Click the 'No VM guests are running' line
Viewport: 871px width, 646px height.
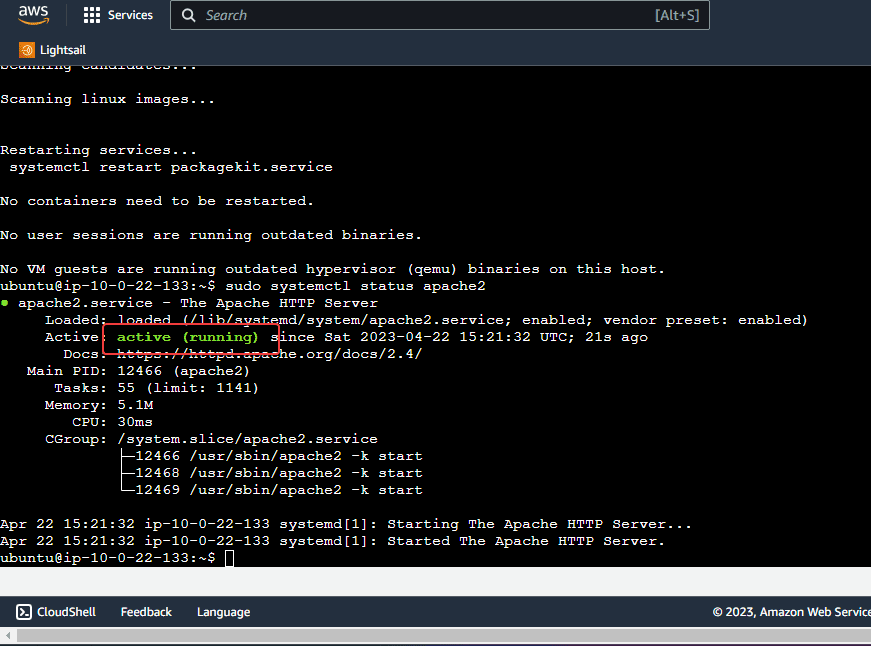[333, 269]
